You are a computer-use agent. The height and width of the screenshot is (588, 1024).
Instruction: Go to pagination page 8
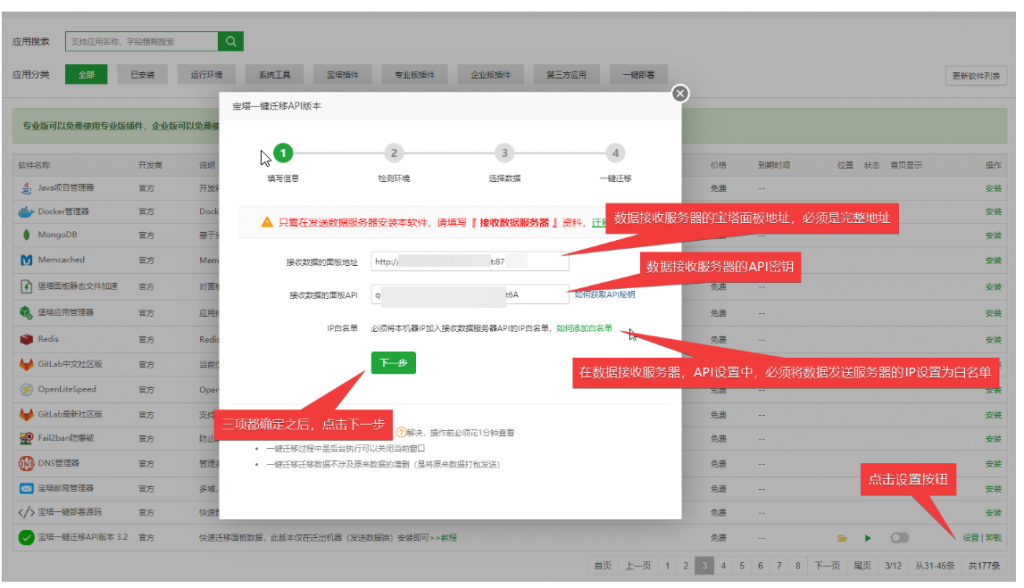797,566
